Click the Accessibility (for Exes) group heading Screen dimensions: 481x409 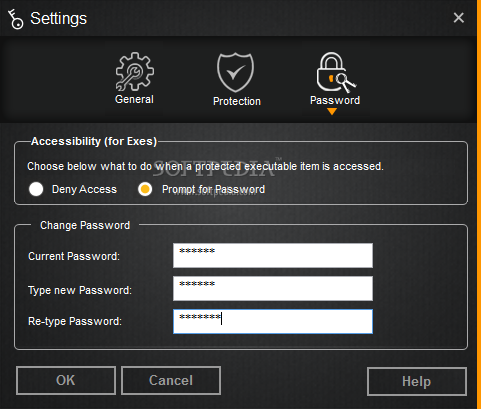click(94, 141)
